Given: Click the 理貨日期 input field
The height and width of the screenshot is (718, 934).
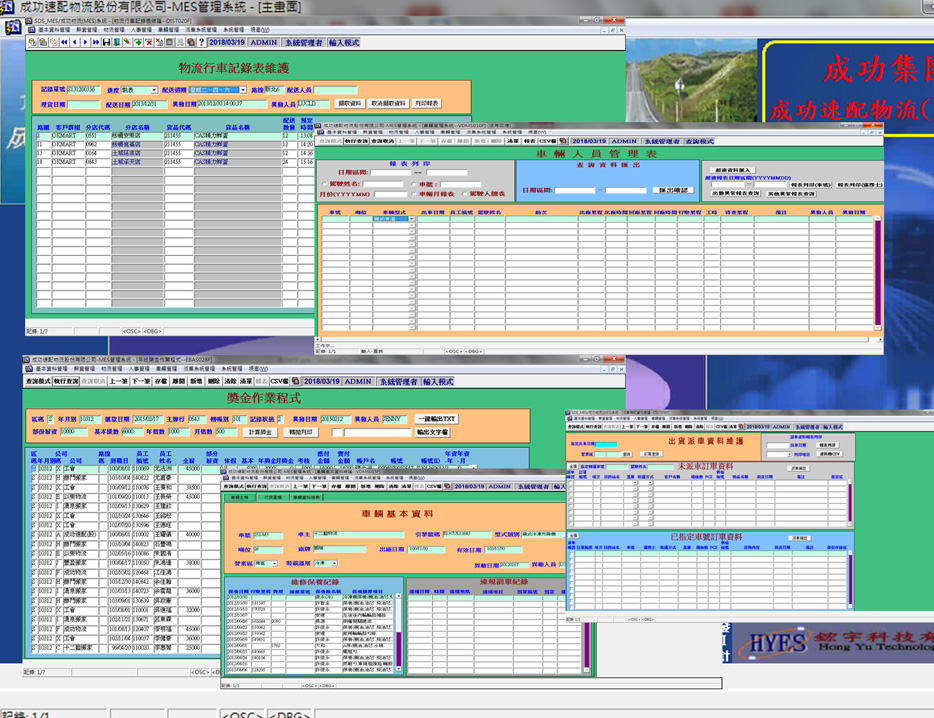Looking at the screenshot, I should pos(84,104).
